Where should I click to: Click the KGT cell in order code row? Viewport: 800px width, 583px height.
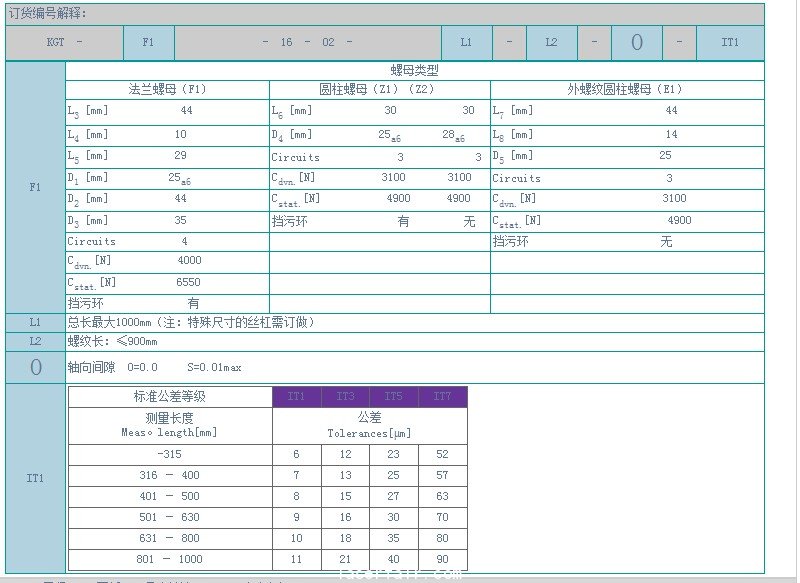pos(64,42)
